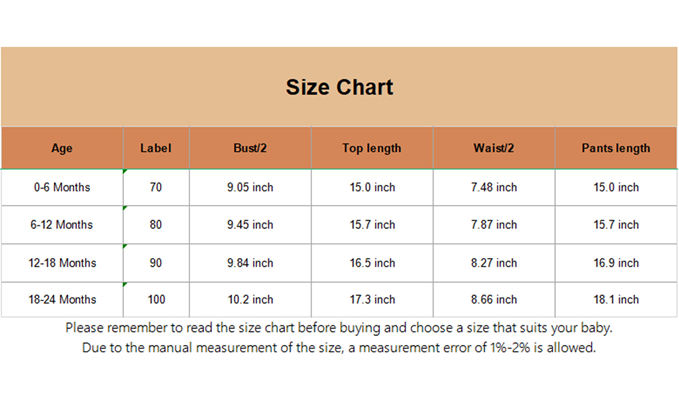
Task: Click the Size Chart title
Action: (x=339, y=87)
